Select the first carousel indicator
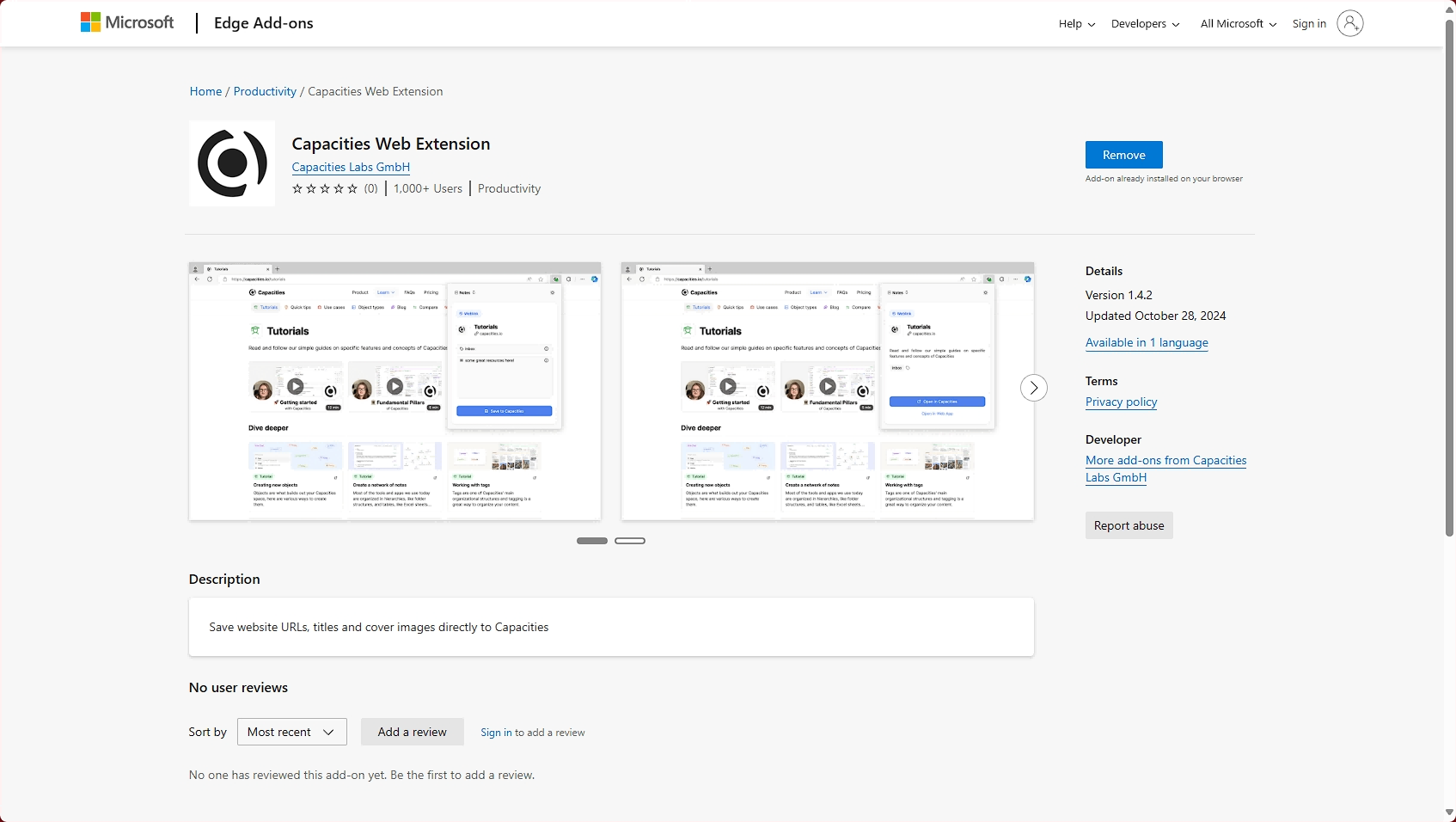Image resolution: width=1456 pixels, height=822 pixels. pyautogui.click(x=591, y=541)
